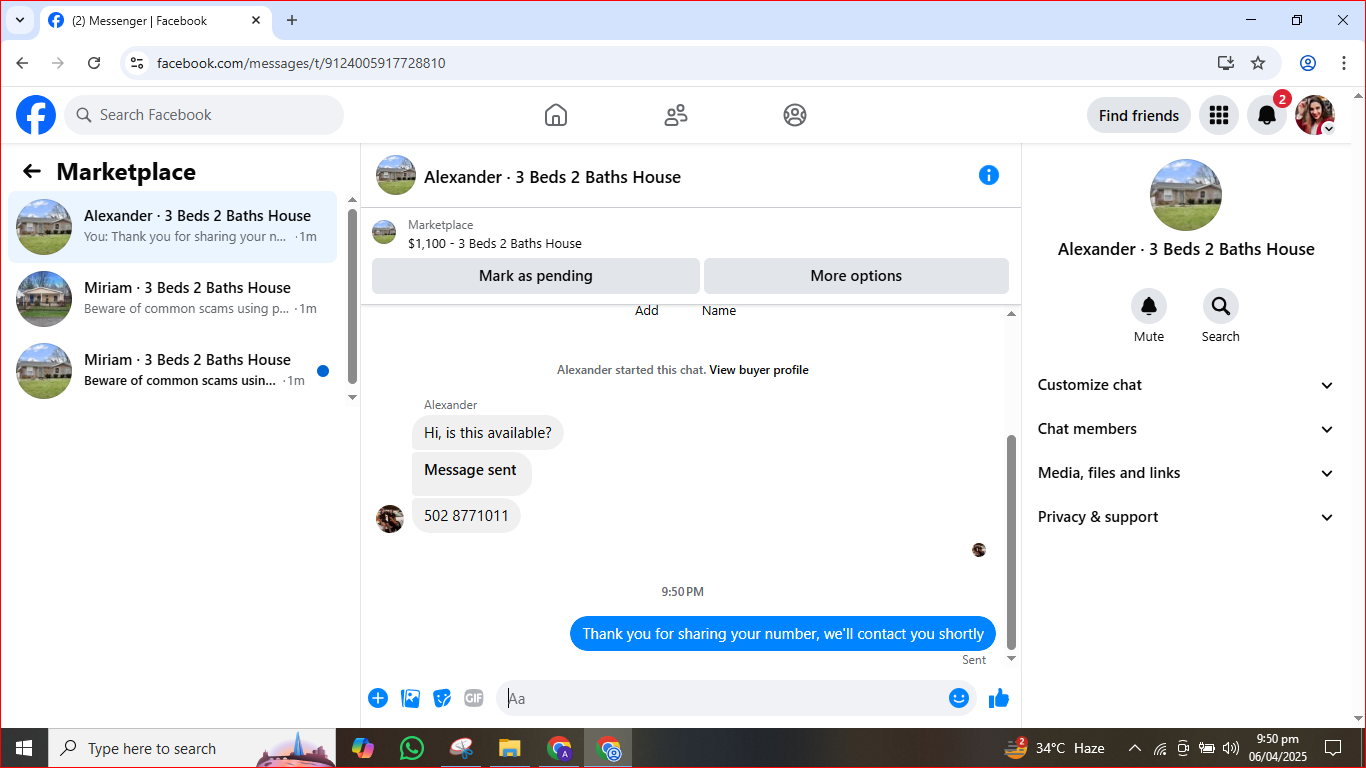Open unread Miriam chat with blue dot
This screenshot has height=768, width=1366.
pyautogui.click(x=173, y=371)
